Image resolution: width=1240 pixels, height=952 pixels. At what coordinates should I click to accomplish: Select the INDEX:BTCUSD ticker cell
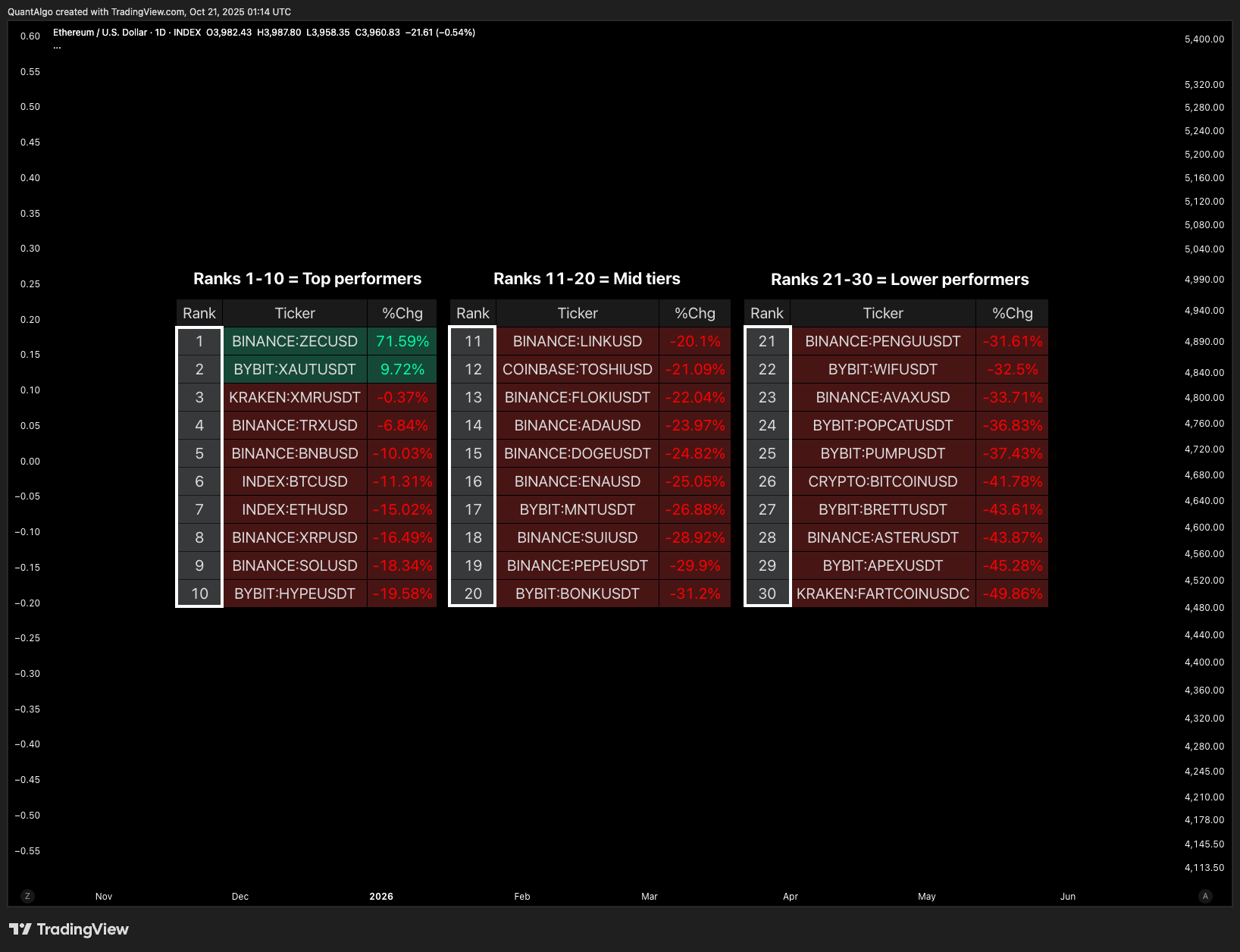pos(295,481)
